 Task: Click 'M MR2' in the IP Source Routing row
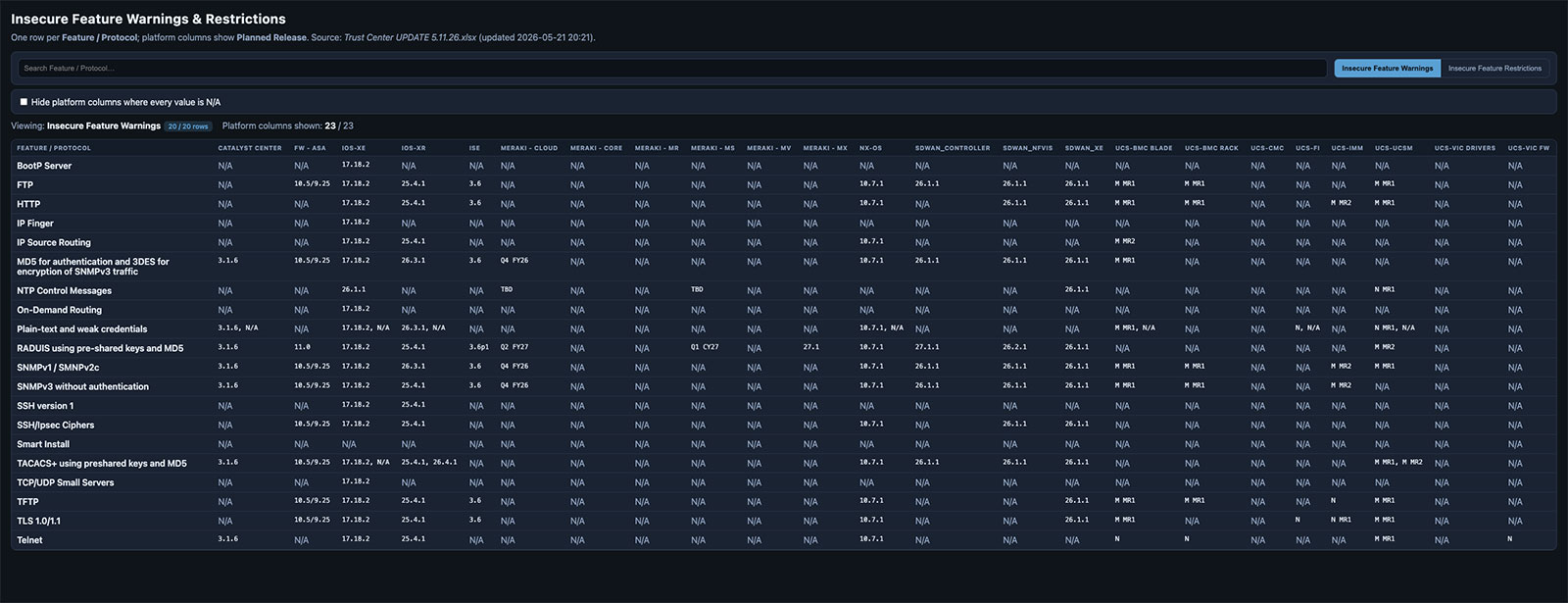point(1124,241)
